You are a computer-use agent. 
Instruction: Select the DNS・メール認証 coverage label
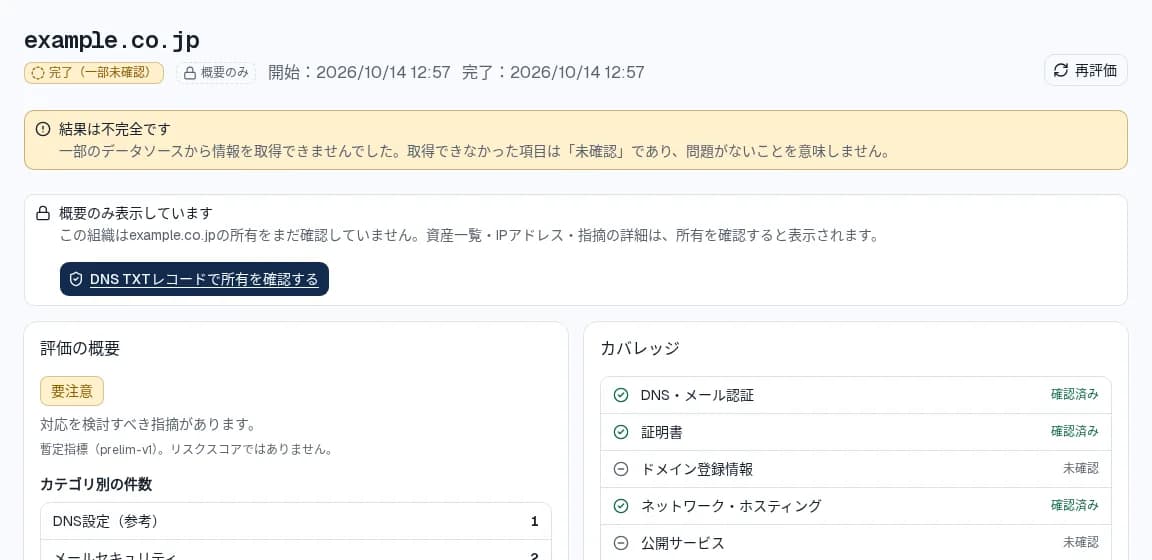click(x=697, y=395)
